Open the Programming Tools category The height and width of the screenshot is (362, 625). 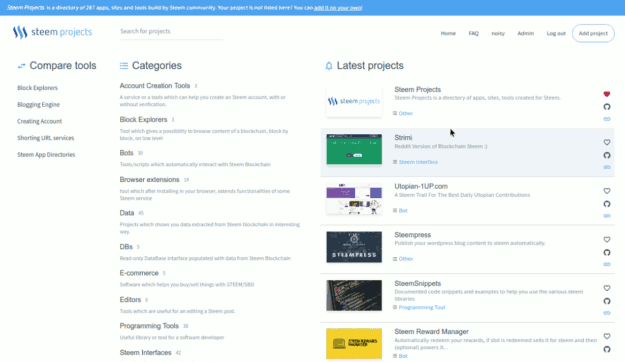[x=149, y=326]
